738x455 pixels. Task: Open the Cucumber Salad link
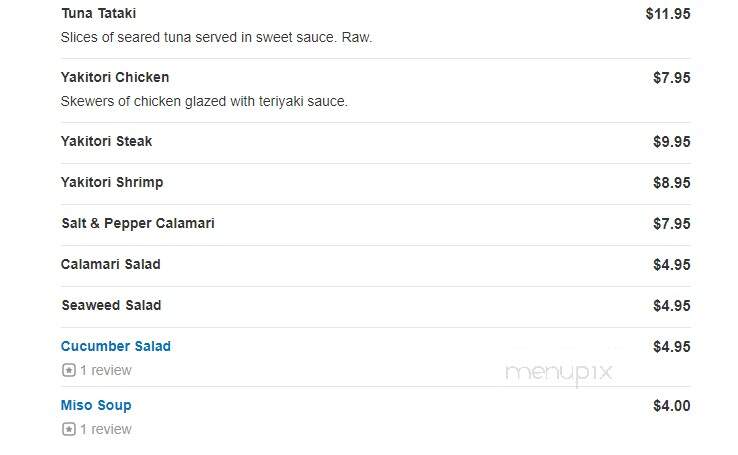tap(116, 346)
